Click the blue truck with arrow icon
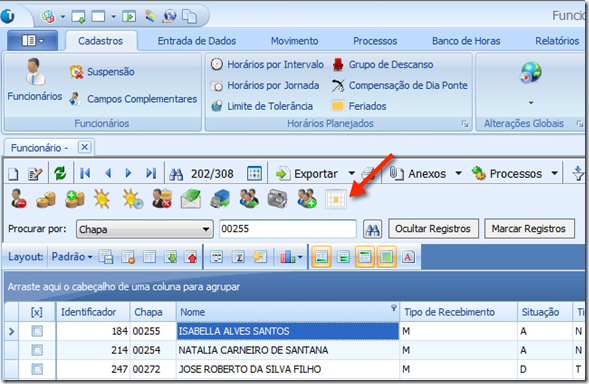 tap(220, 199)
